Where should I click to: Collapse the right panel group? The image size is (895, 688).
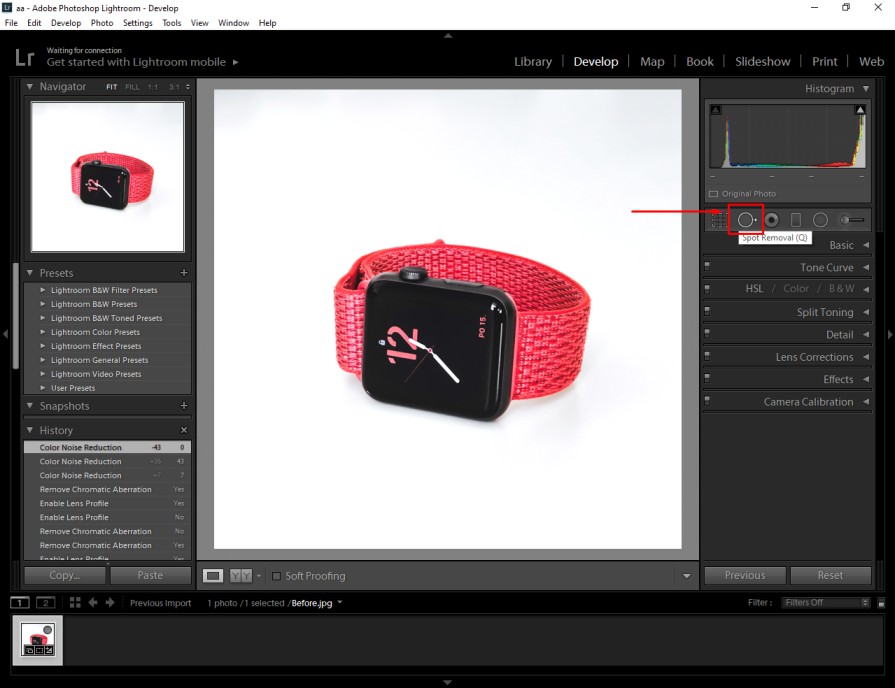(890, 334)
